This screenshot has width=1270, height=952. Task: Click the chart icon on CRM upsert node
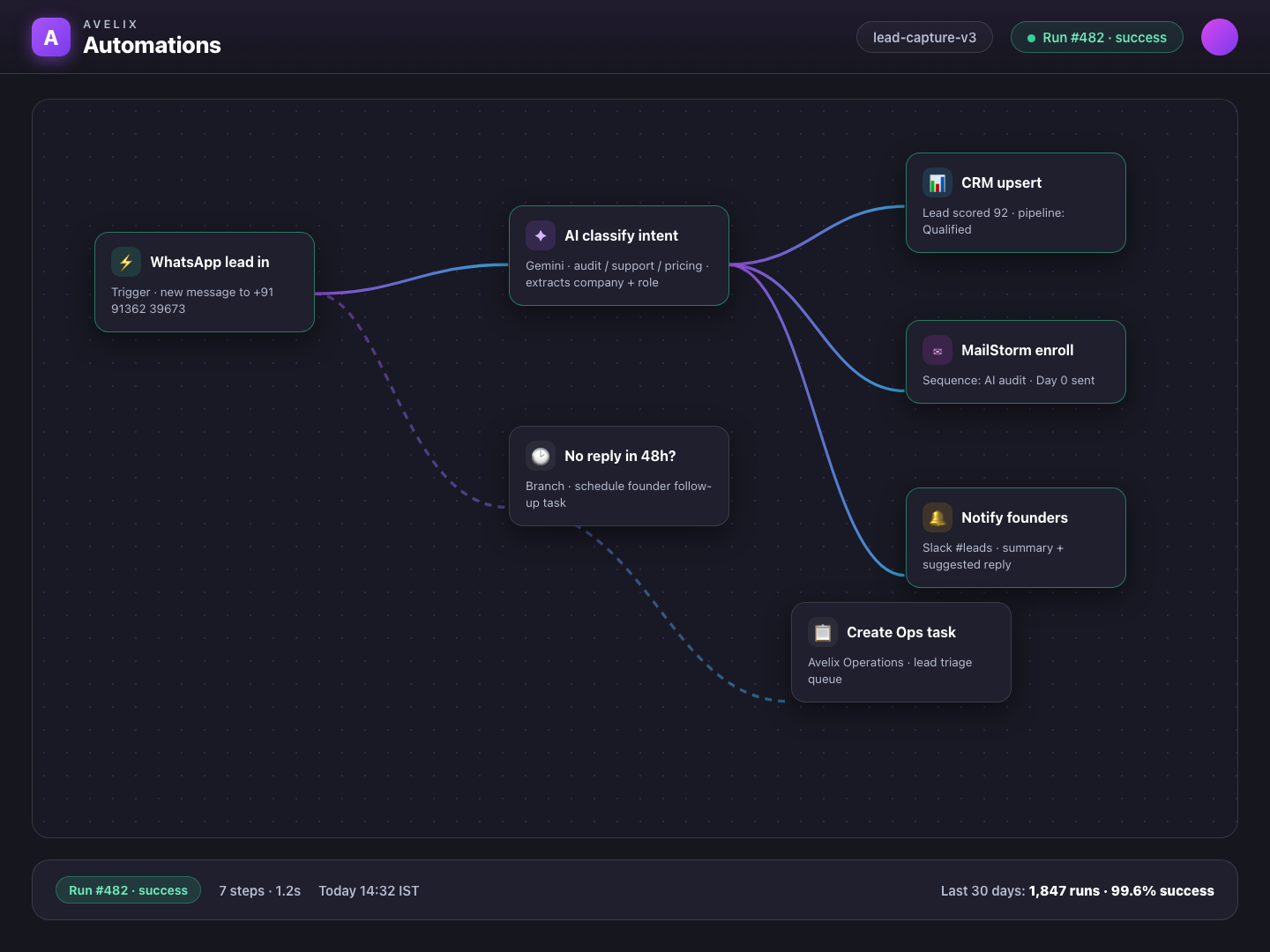(x=938, y=182)
